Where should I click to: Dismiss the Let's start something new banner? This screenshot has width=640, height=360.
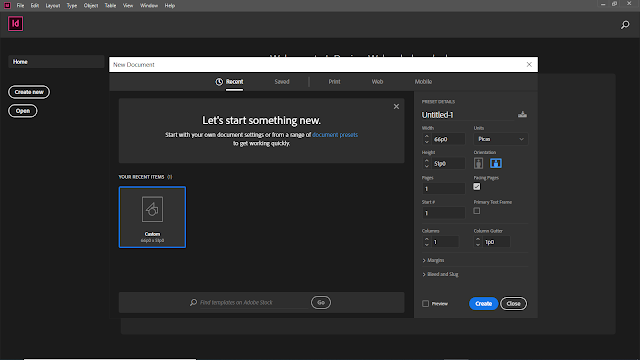pyautogui.click(x=396, y=107)
